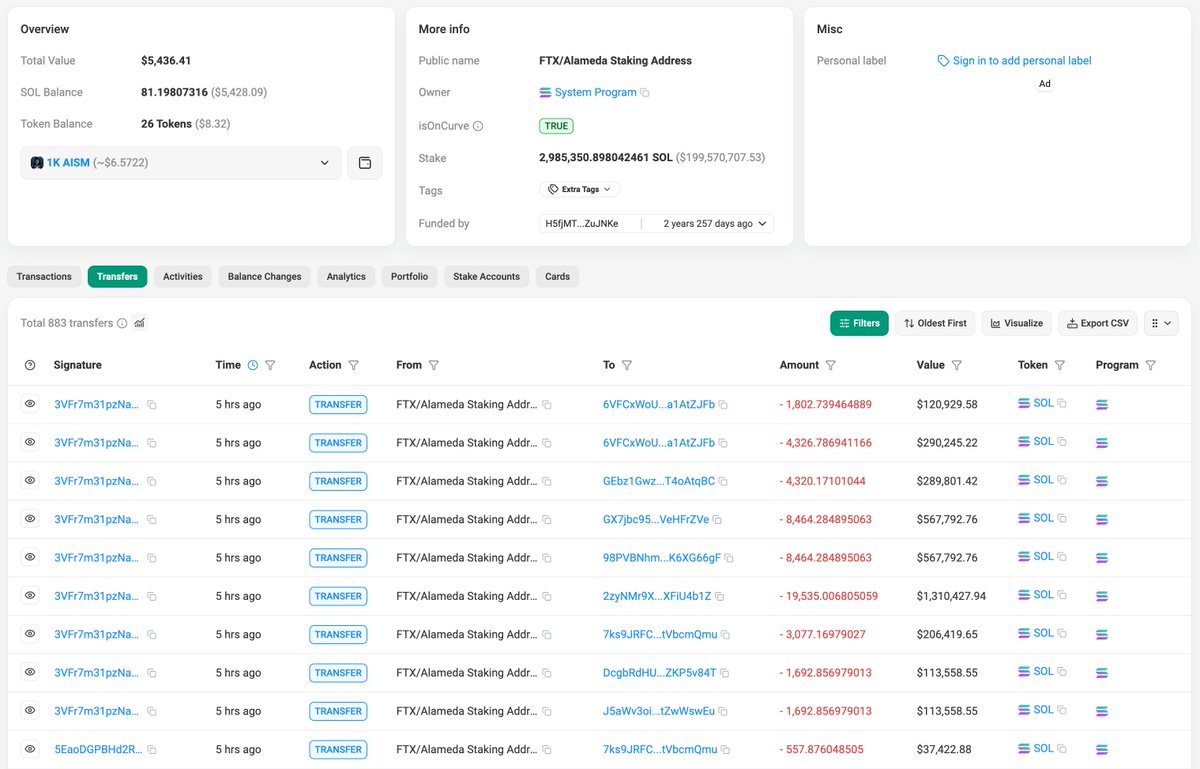Copy the GEbz1Gwz...T4oAtqBC address
The height and width of the screenshot is (769, 1200).
pyautogui.click(x=725, y=481)
